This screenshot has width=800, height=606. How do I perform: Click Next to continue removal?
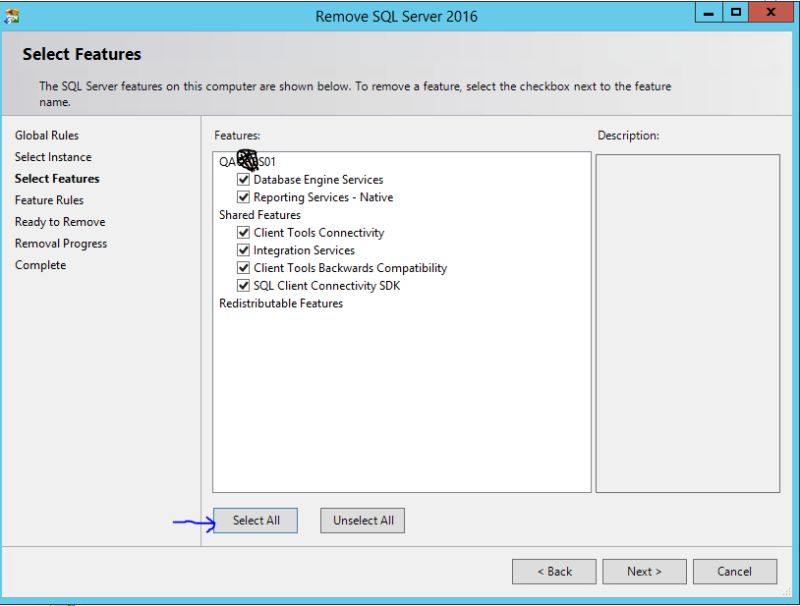[644, 571]
